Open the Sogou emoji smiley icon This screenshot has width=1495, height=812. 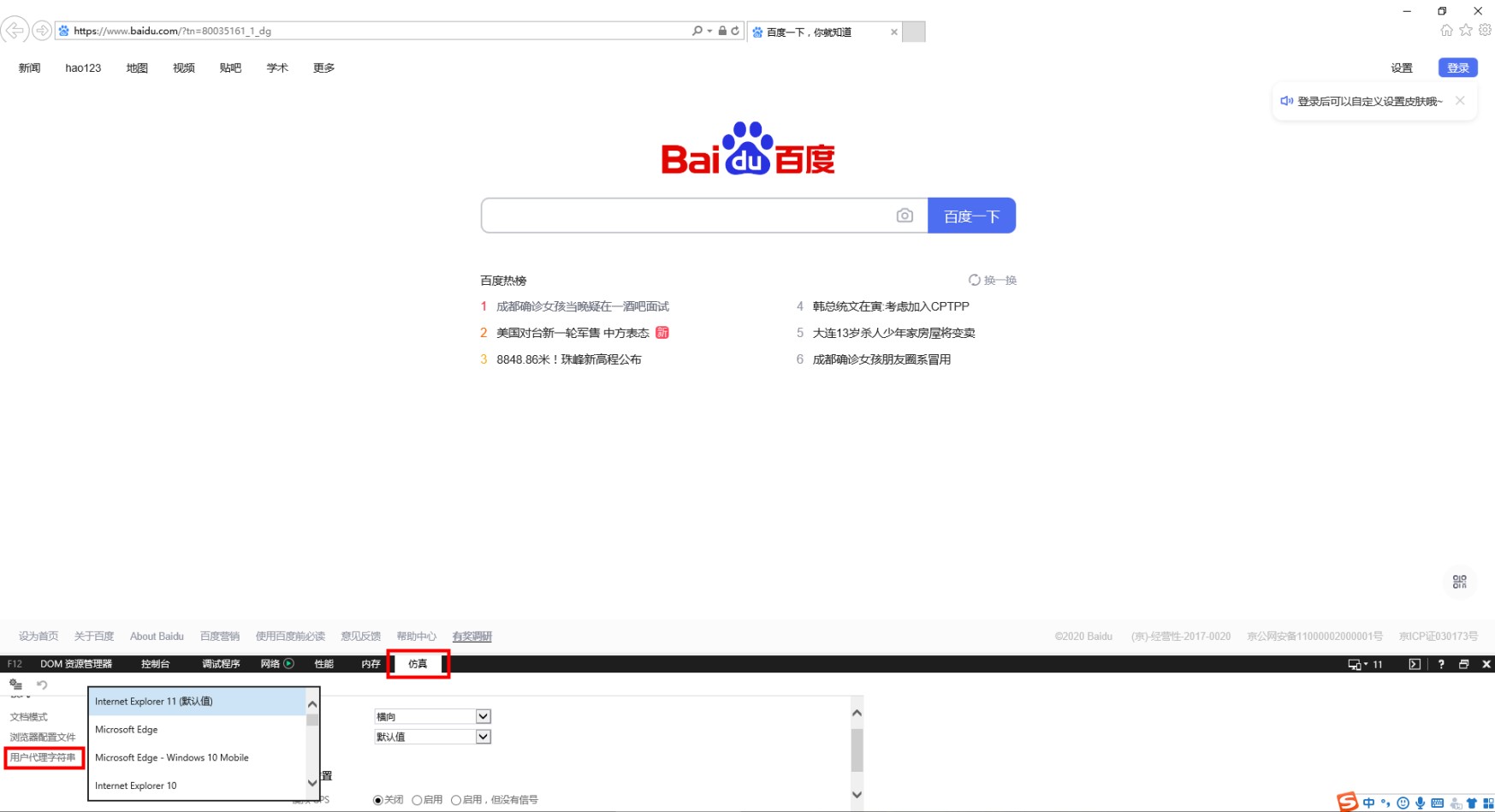pos(1403,803)
